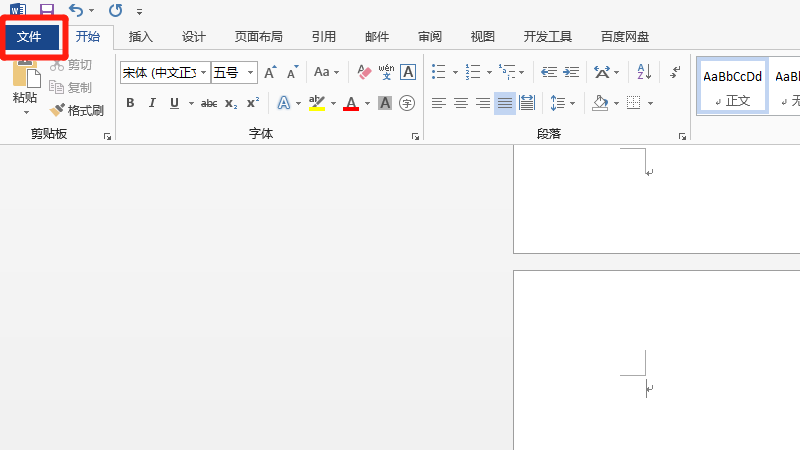Expand the line spacing dropdown
The height and width of the screenshot is (450, 800).
point(572,103)
